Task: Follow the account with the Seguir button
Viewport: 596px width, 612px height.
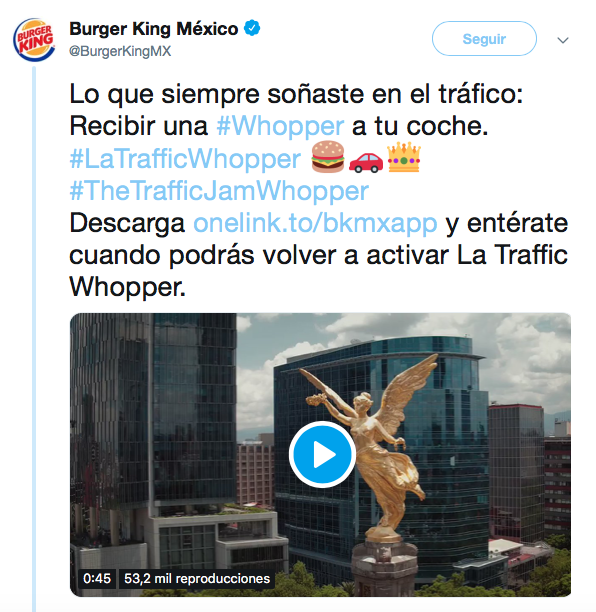Action: [x=484, y=39]
